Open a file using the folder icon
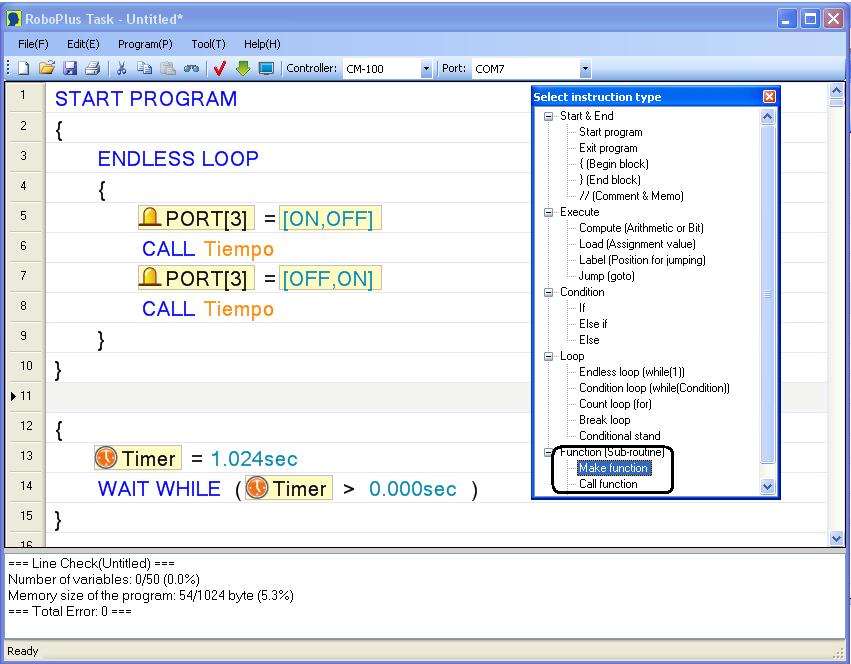This screenshot has height=664, width=851. coord(47,68)
